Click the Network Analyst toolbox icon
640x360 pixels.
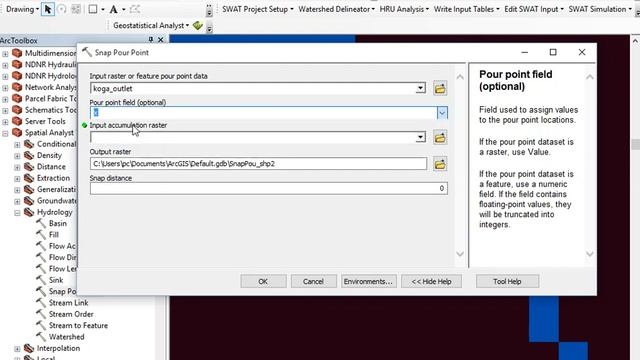17,87
